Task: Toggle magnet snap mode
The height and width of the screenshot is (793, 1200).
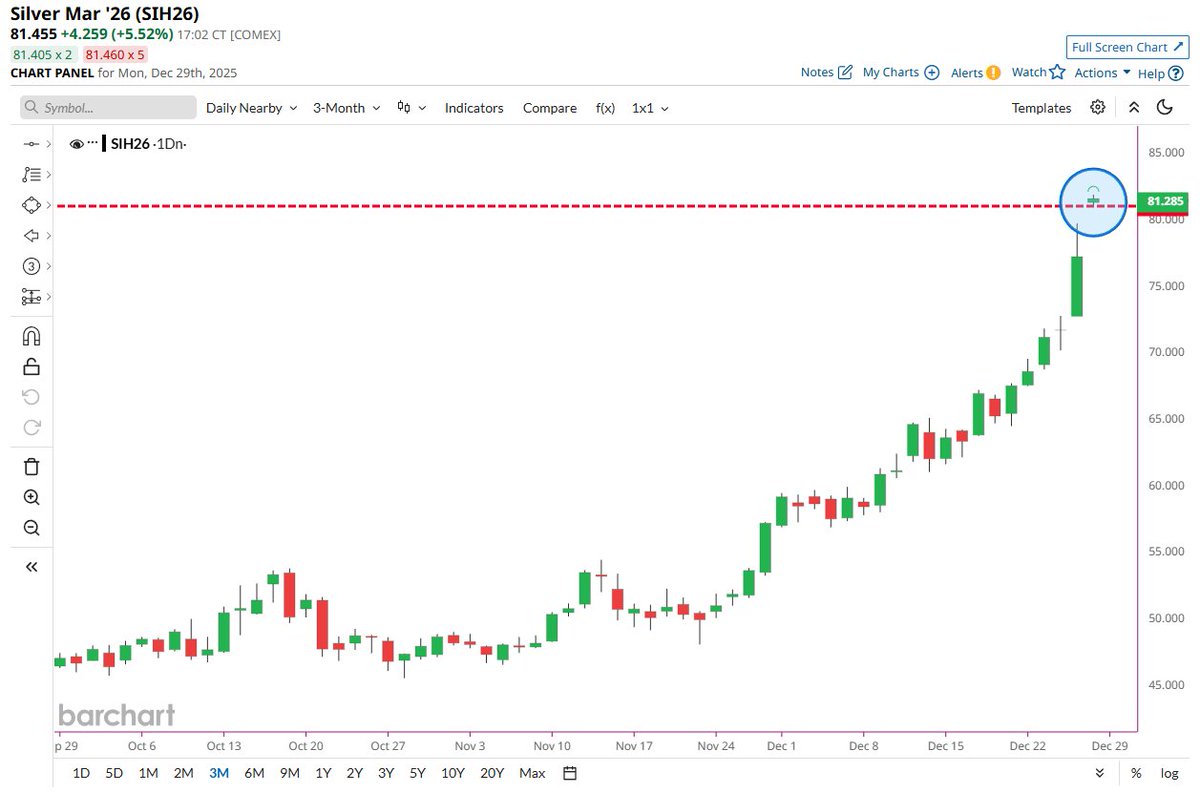Action: (31, 335)
